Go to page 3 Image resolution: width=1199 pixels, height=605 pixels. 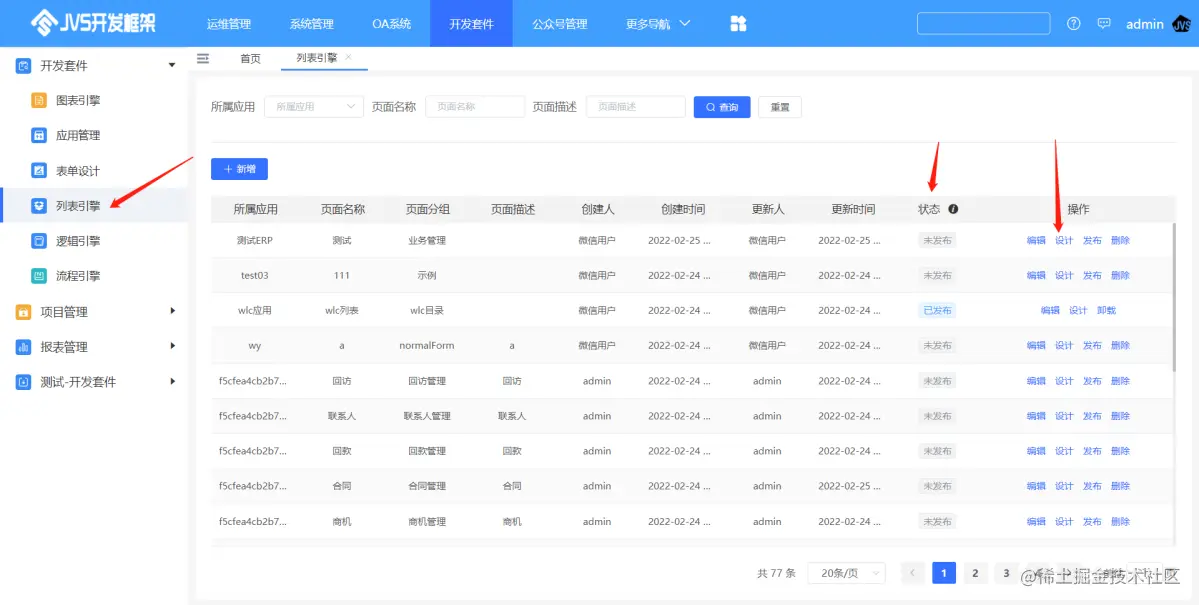pyautogui.click(x=1006, y=573)
